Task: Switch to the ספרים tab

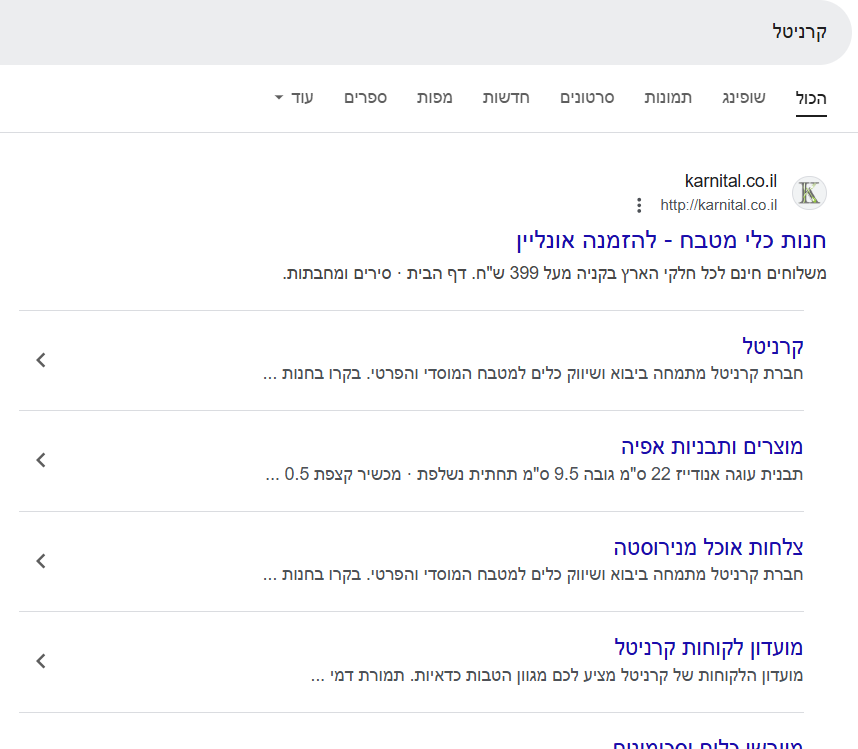Action: coord(366,98)
